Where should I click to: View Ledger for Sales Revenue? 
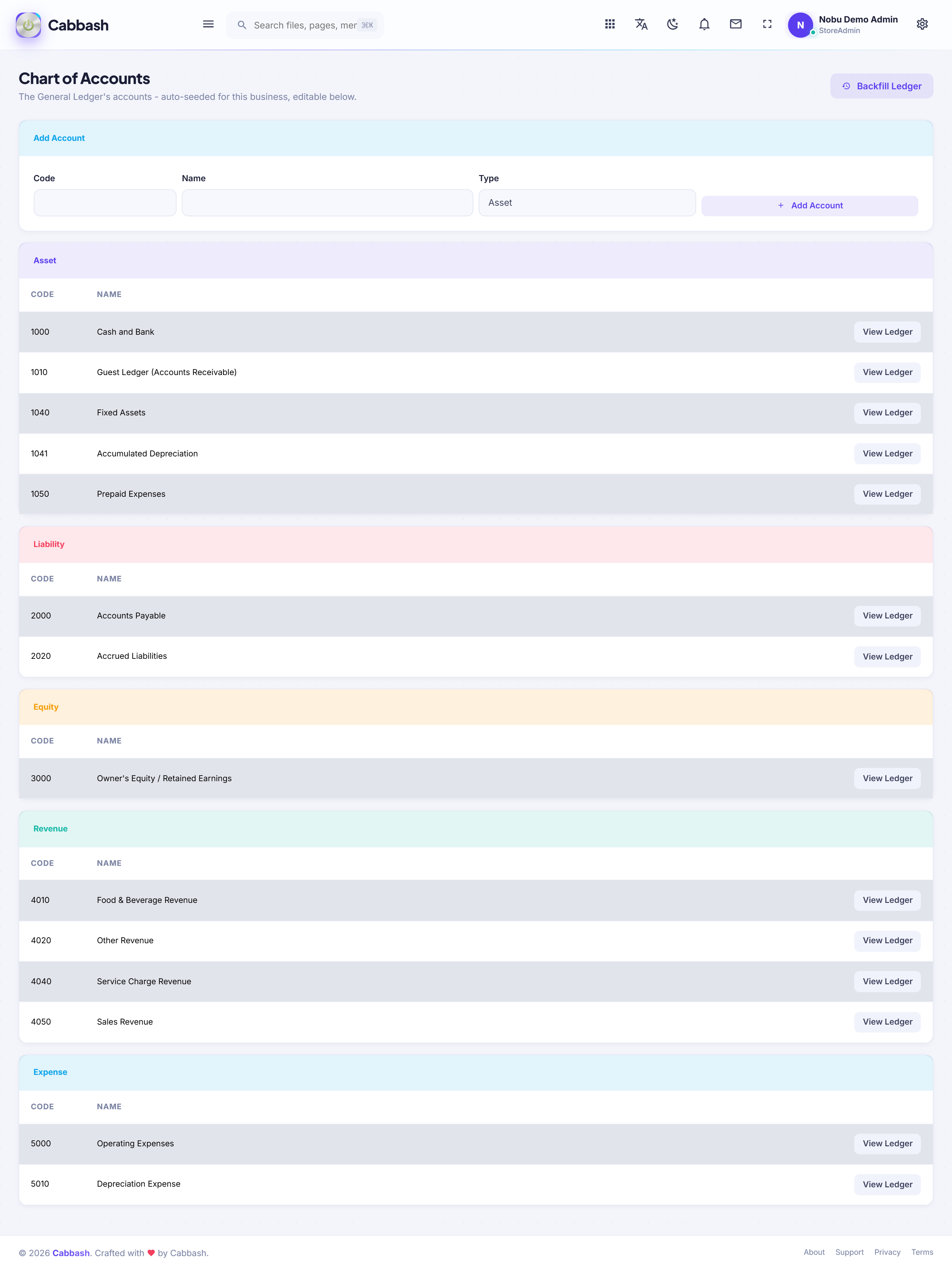pos(887,1022)
